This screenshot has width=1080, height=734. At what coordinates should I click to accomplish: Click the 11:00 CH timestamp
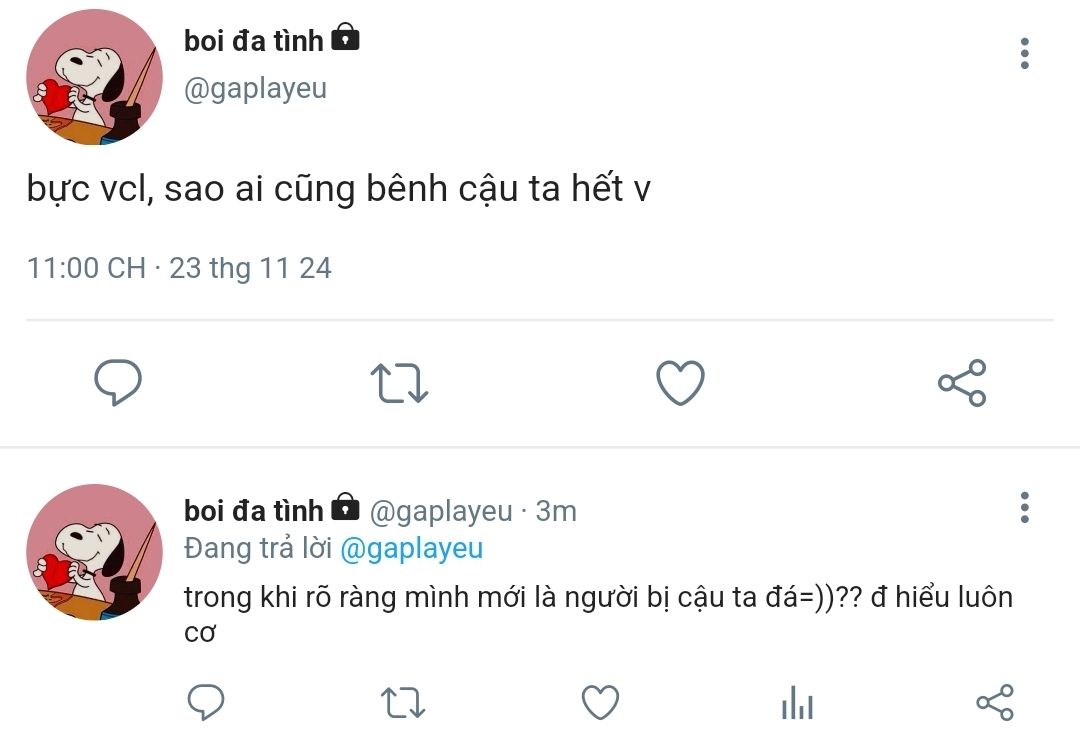tap(86, 268)
